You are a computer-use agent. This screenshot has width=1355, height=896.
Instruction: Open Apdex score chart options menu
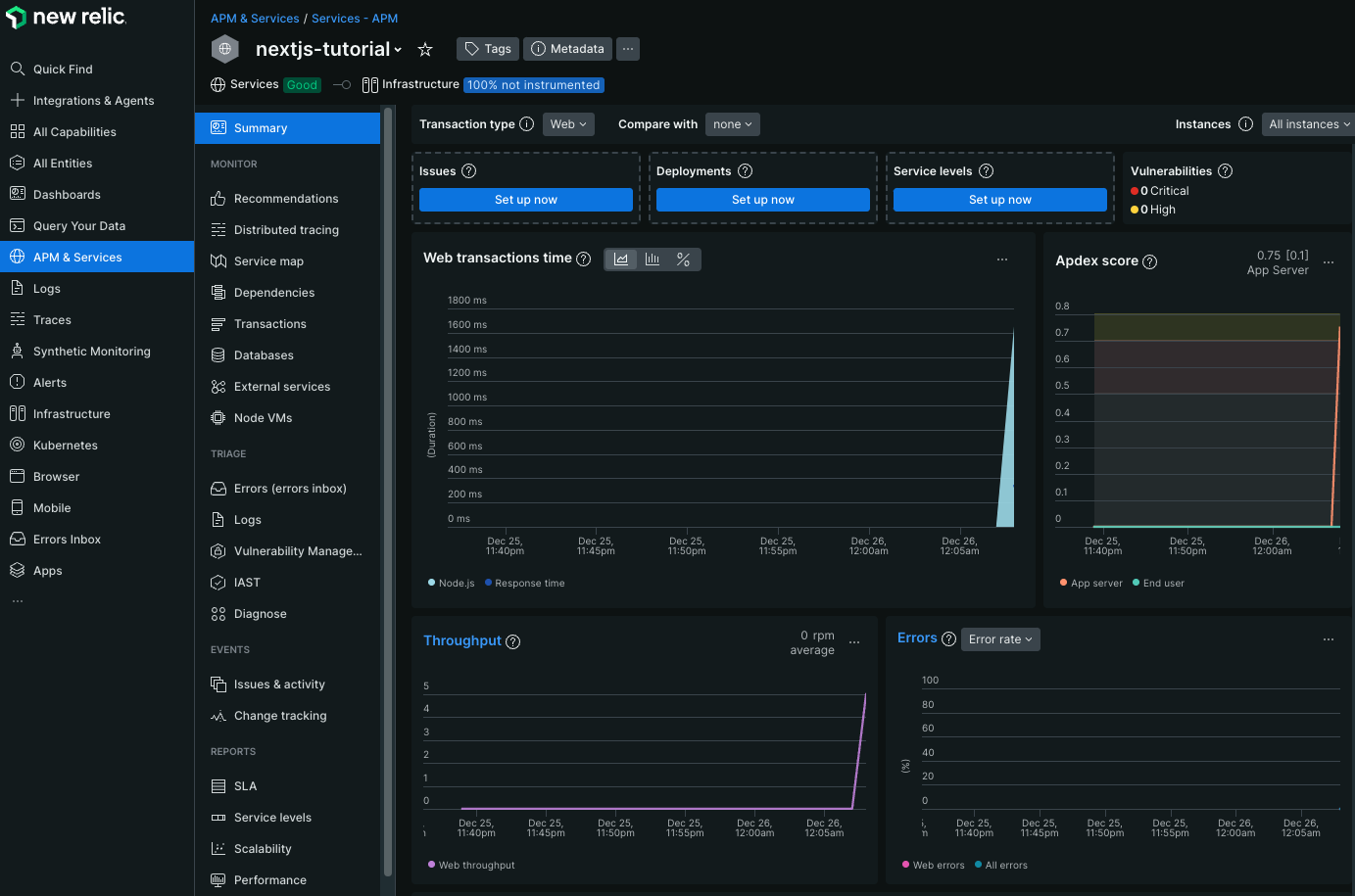pos(1329,262)
